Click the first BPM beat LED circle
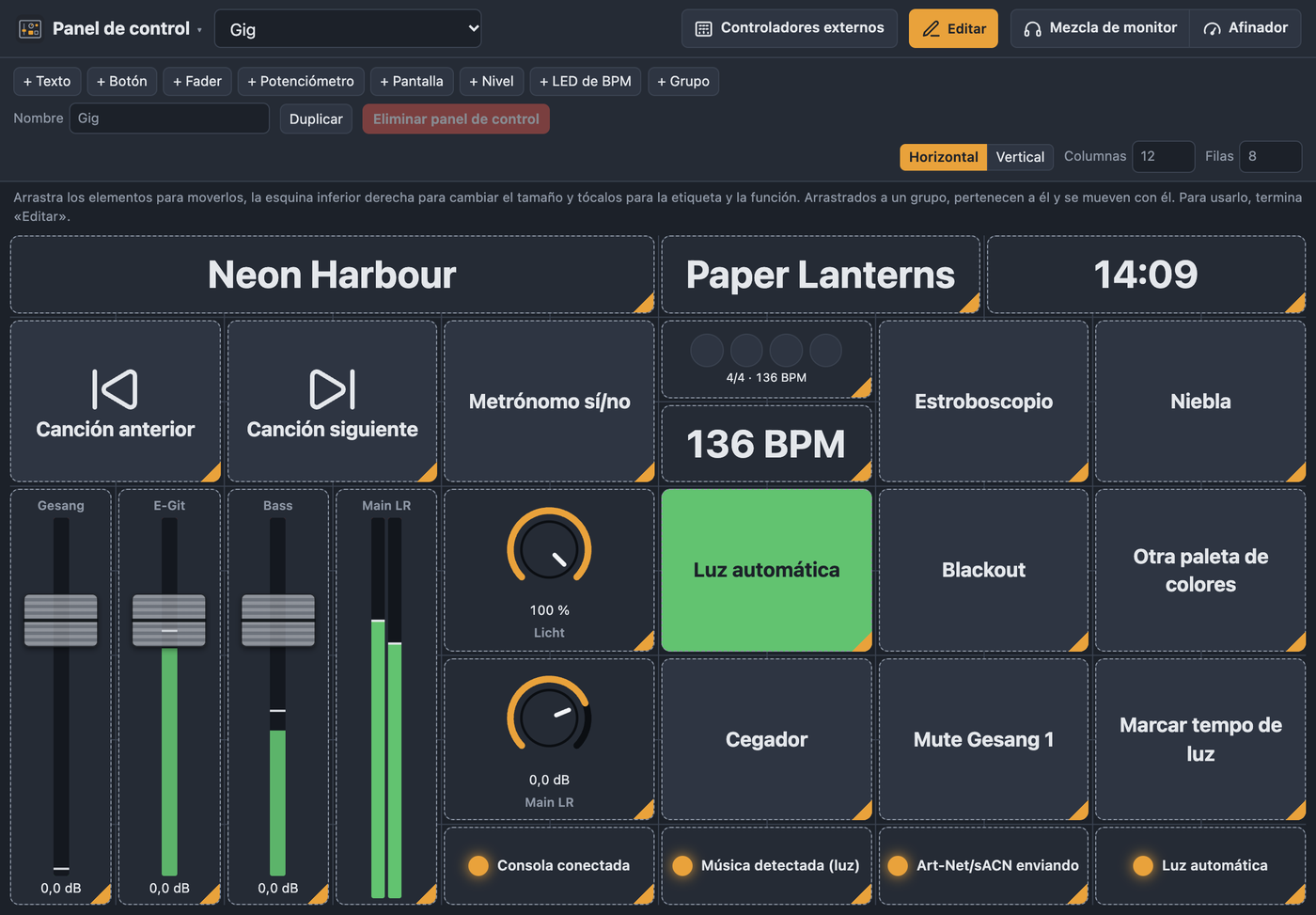 click(707, 351)
